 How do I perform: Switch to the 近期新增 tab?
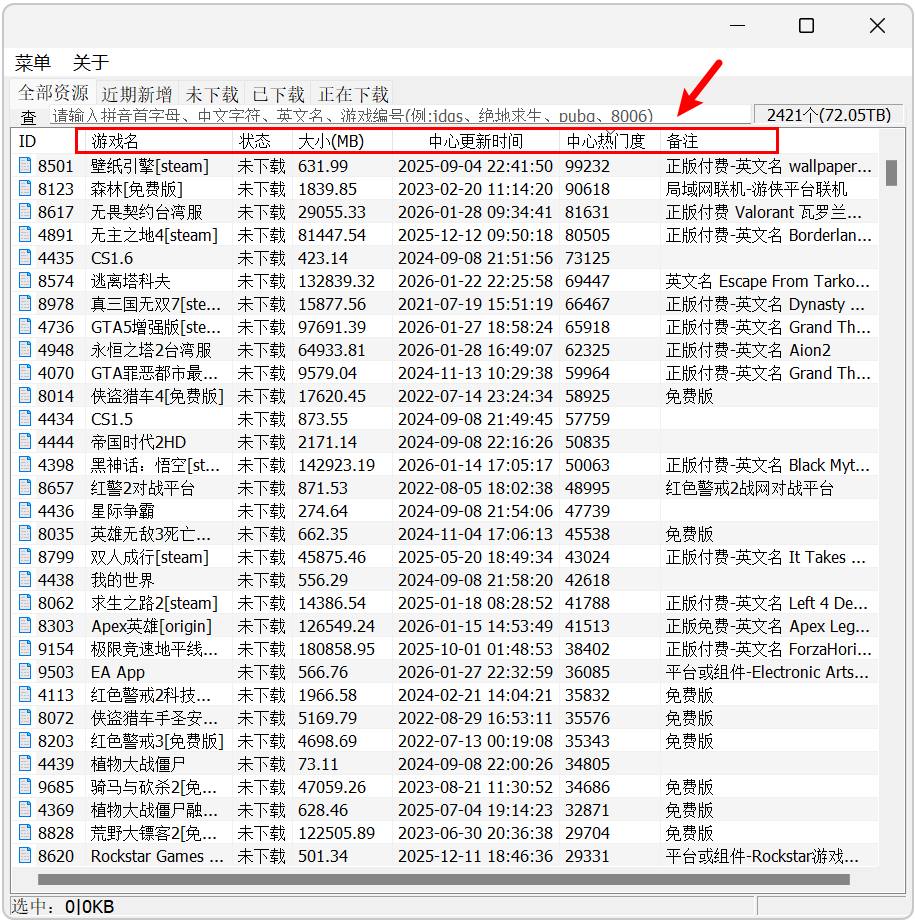[x=137, y=95]
